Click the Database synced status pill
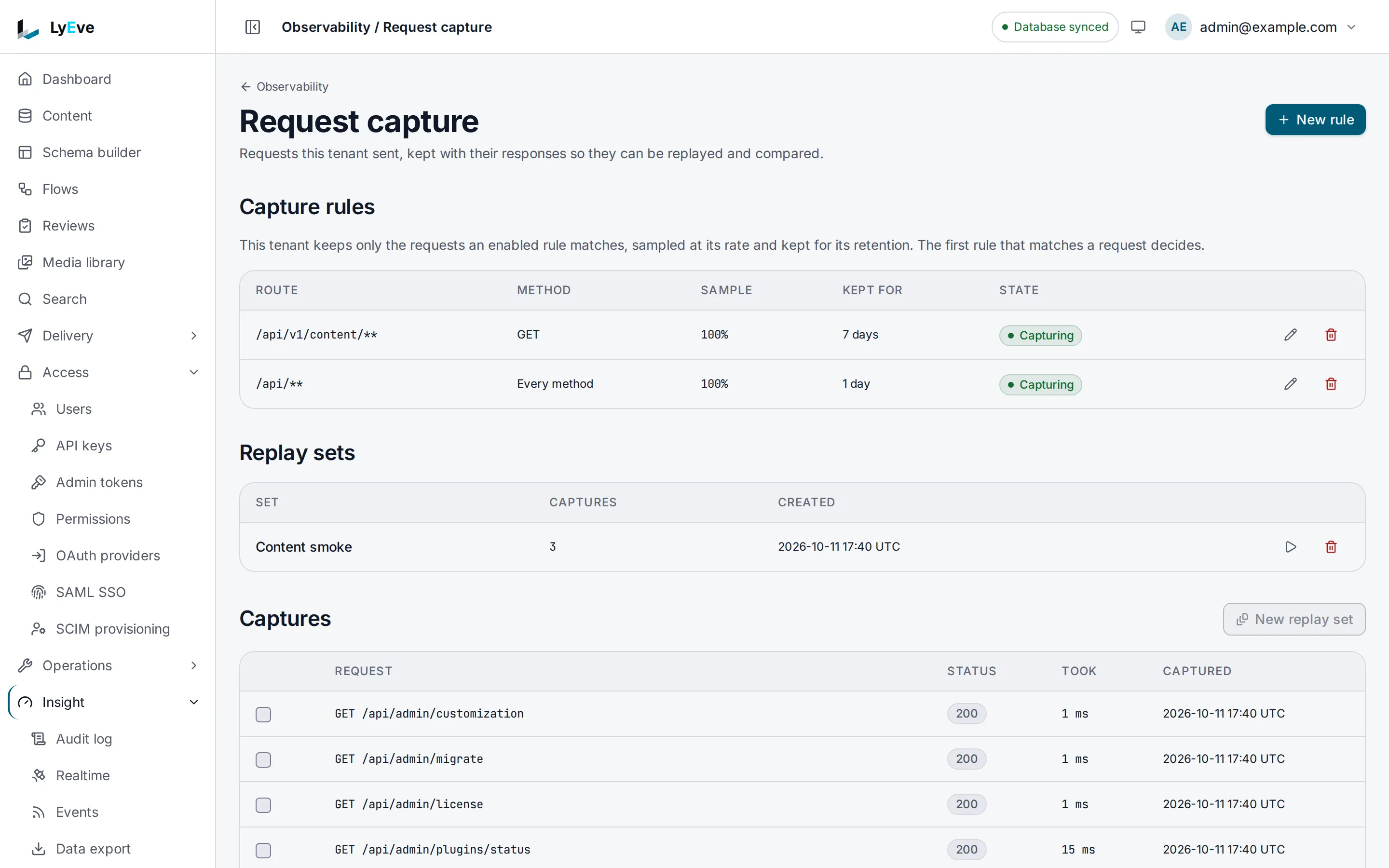 [x=1054, y=27]
